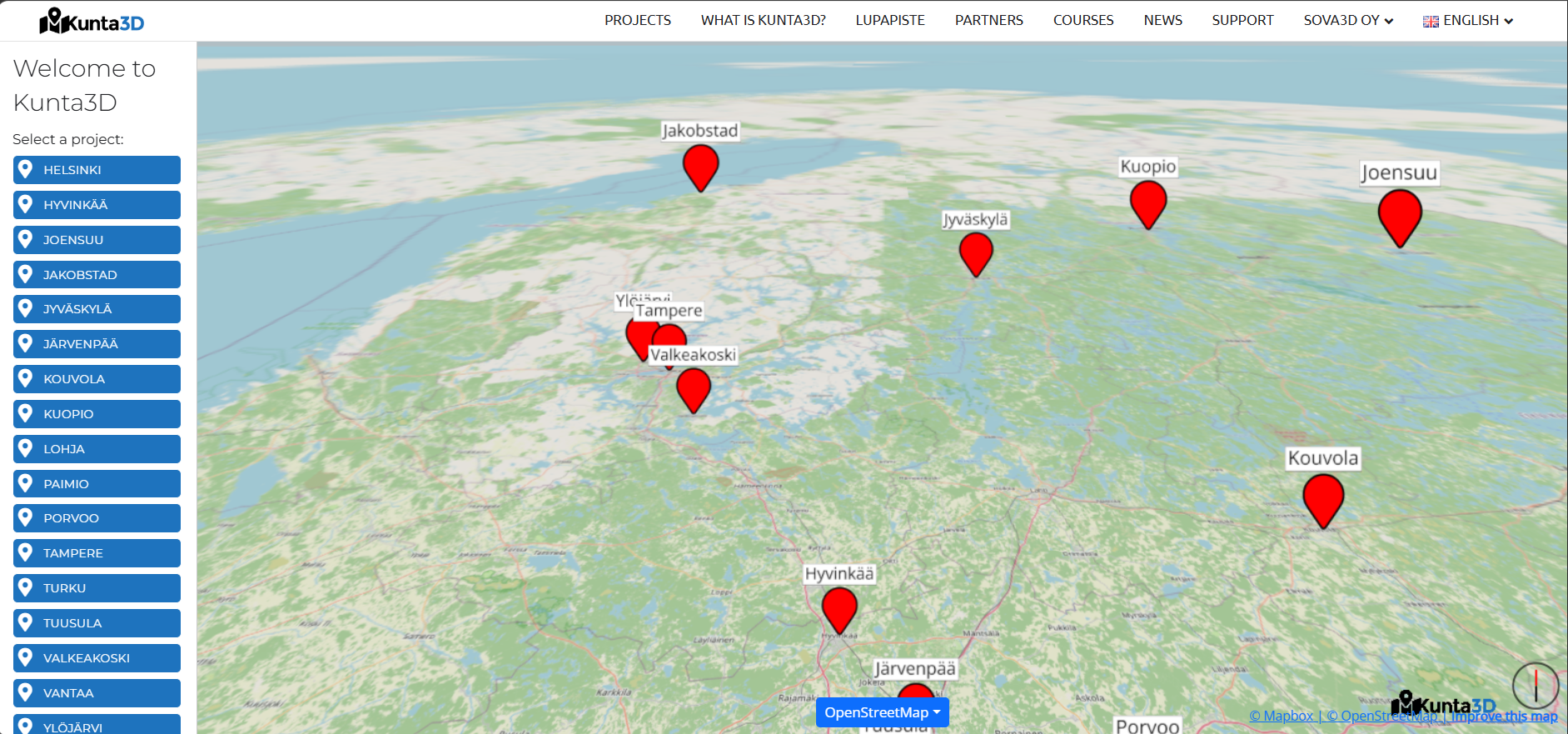The width and height of the screenshot is (1568, 734).
Task: Click the Improve this map link
Action: click(1504, 716)
